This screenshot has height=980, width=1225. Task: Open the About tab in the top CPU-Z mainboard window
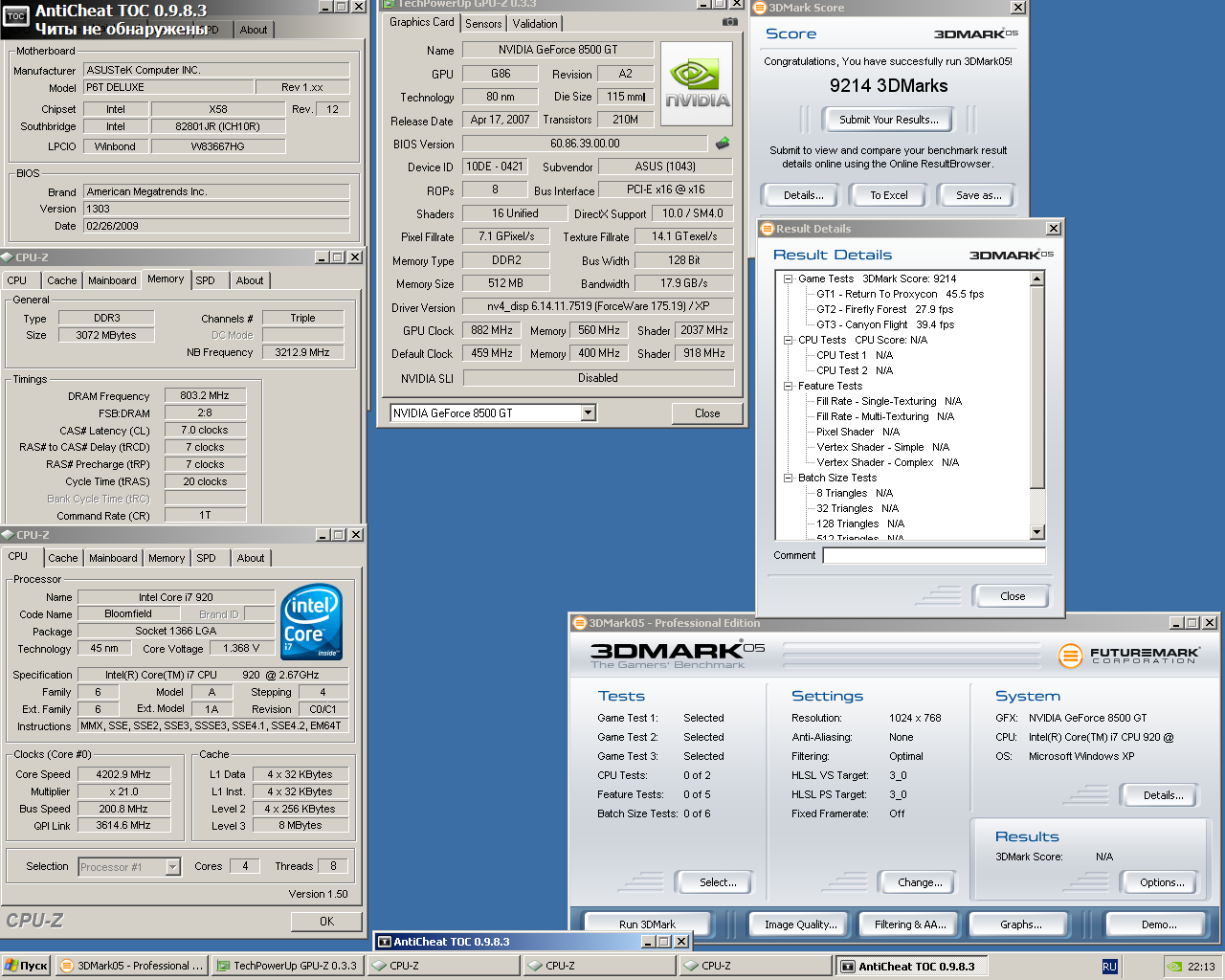[254, 30]
